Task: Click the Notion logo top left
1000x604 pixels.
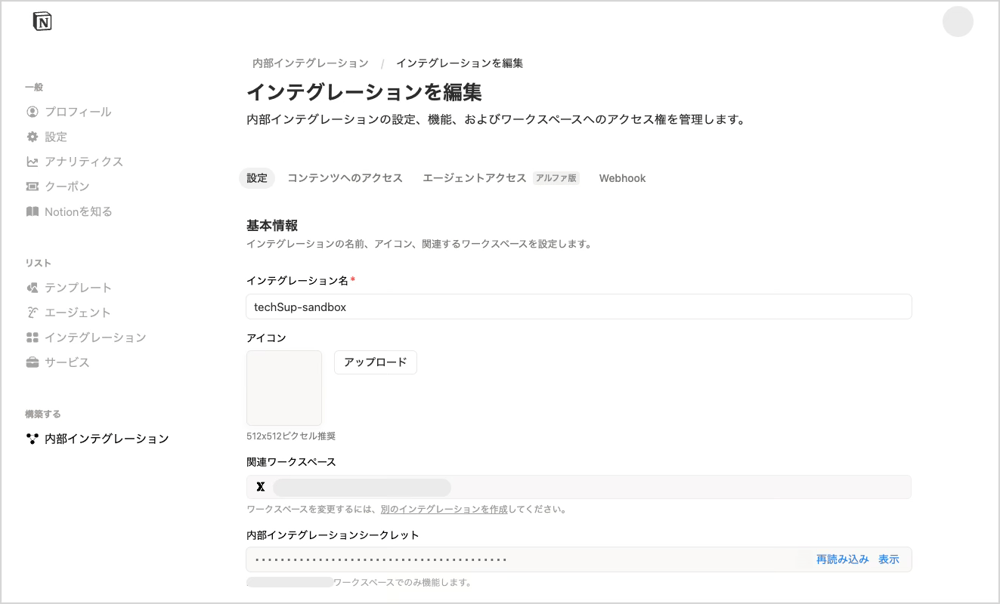Action: click(42, 20)
